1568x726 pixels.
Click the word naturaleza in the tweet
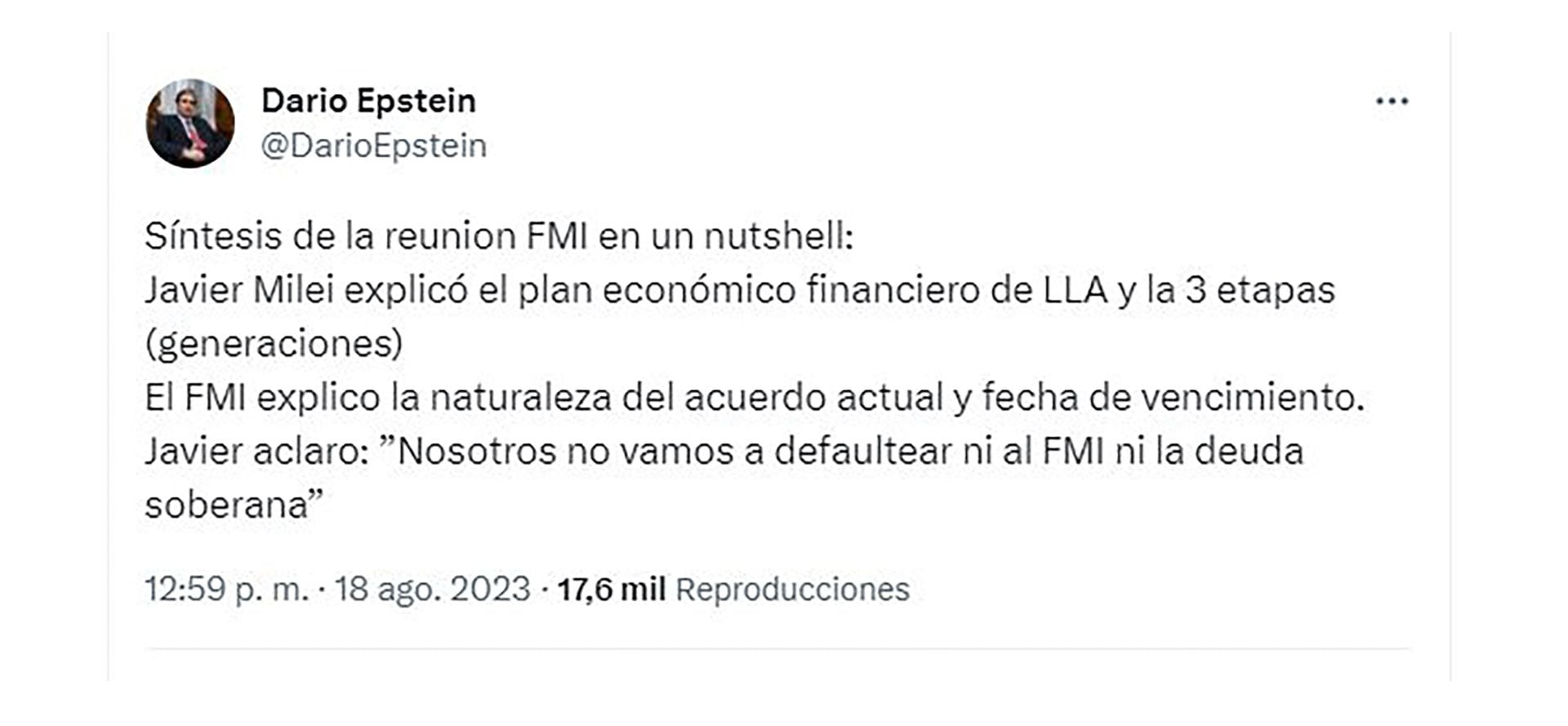click(521, 399)
